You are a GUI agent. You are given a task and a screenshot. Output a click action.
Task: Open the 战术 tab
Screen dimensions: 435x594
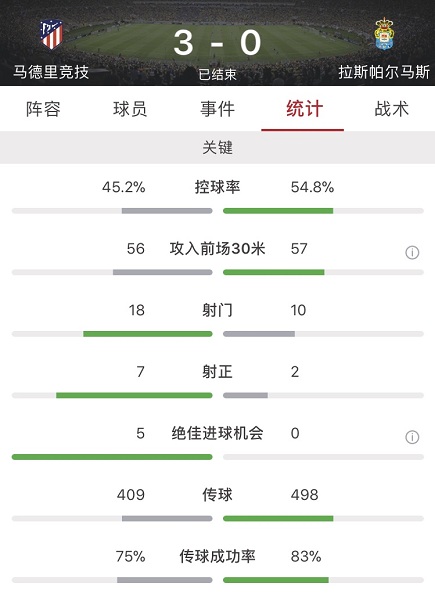(391, 109)
